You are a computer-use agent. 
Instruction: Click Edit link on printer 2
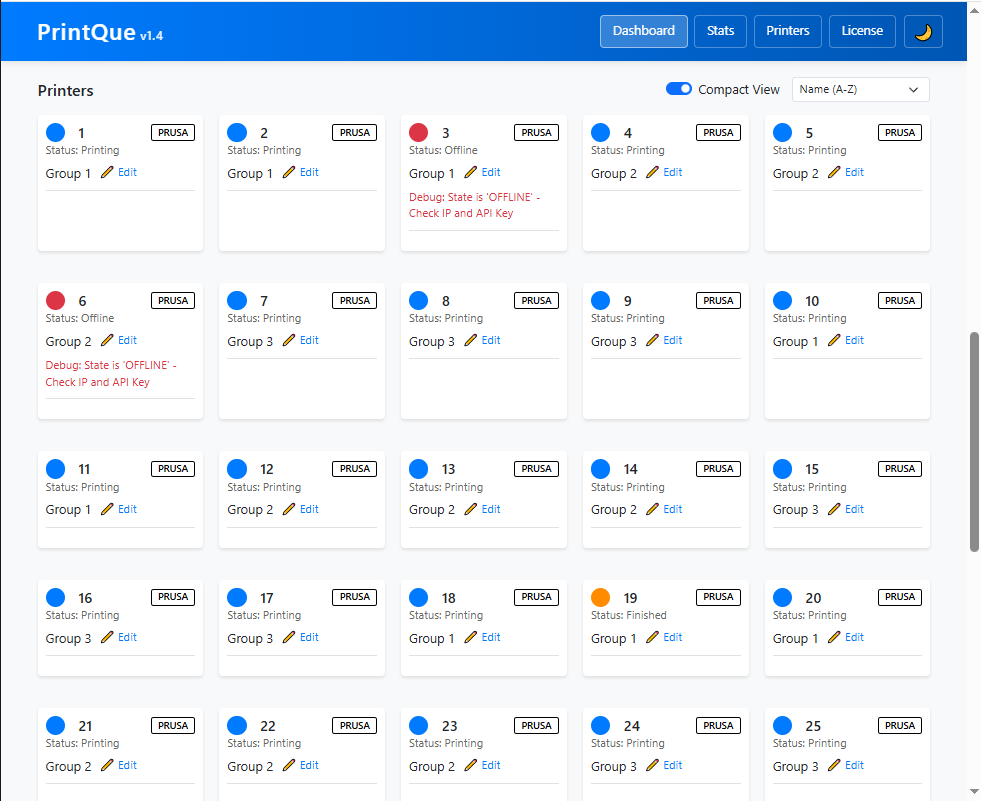pyautogui.click(x=309, y=172)
